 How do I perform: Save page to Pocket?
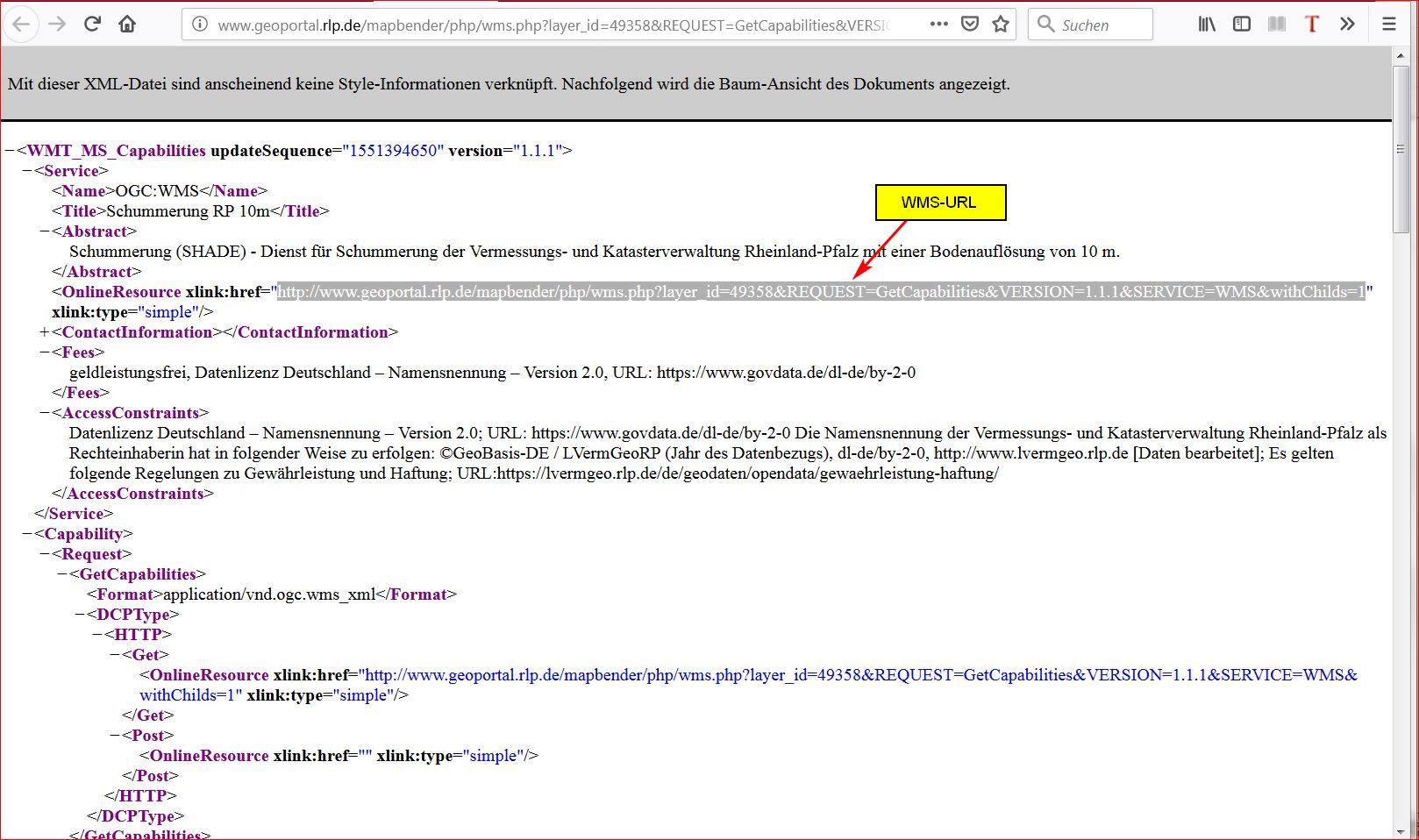coord(970,25)
